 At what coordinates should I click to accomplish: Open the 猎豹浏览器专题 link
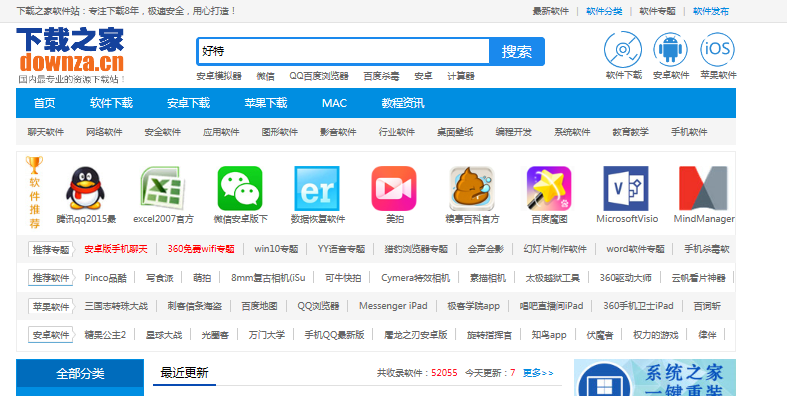click(416, 249)
